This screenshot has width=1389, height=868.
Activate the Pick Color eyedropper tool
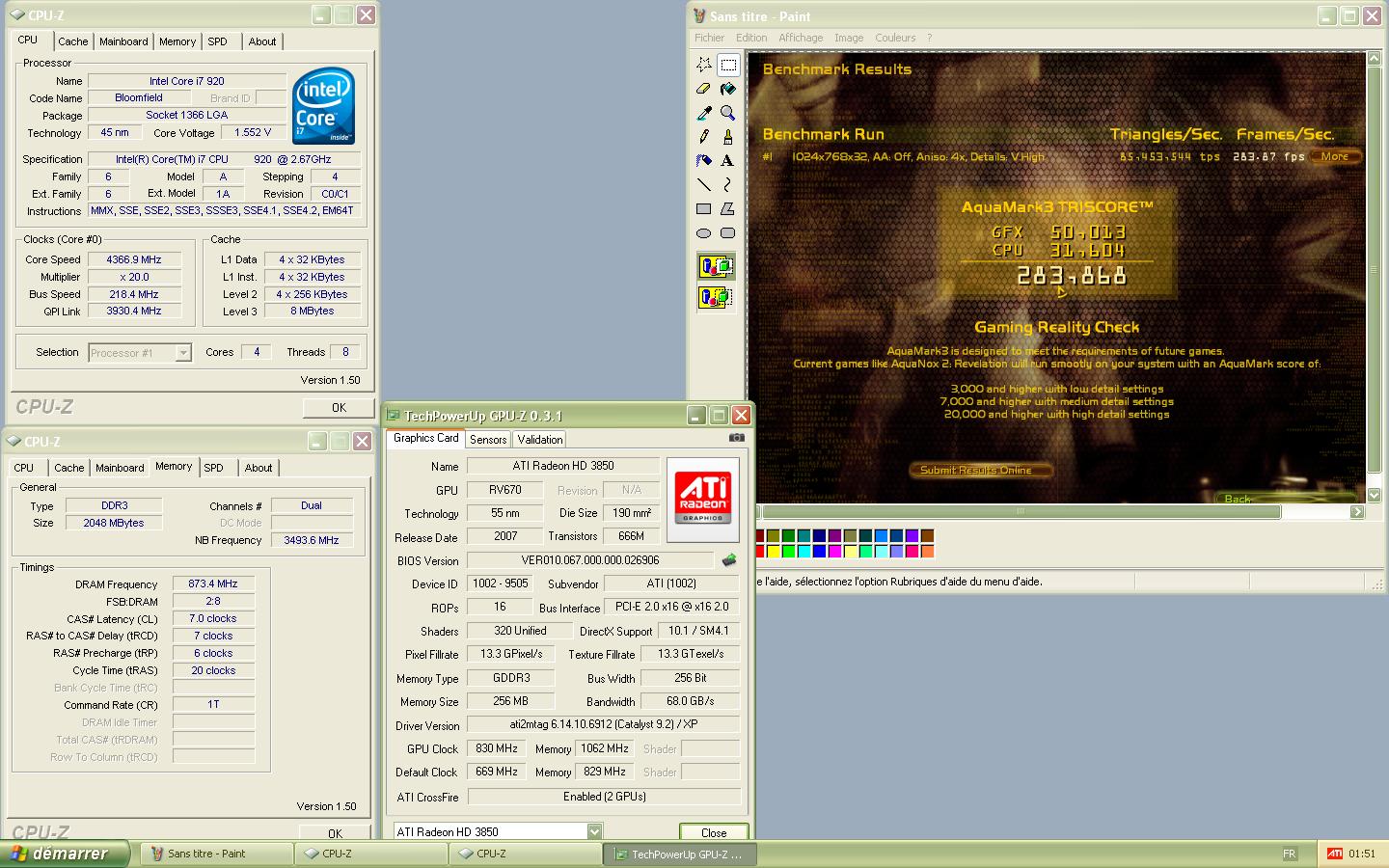(704, 113)
